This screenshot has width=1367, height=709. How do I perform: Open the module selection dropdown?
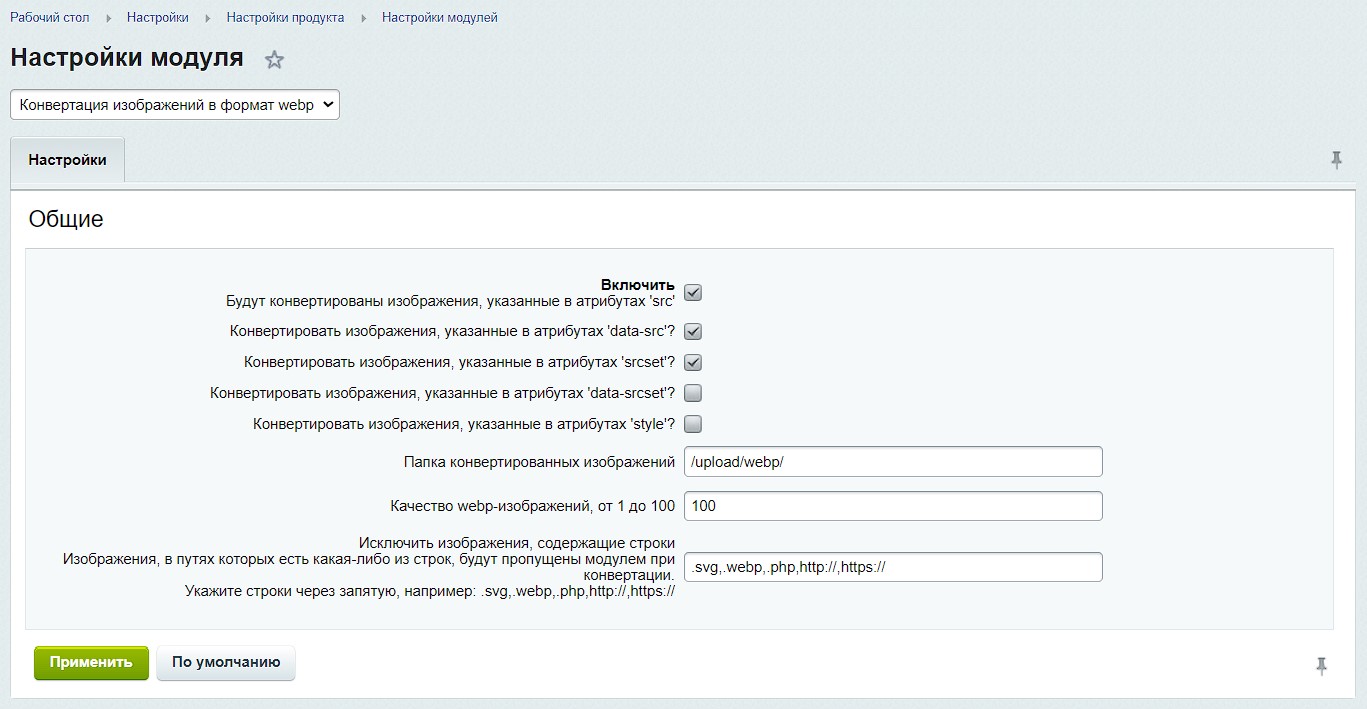(x=175, y=105)
